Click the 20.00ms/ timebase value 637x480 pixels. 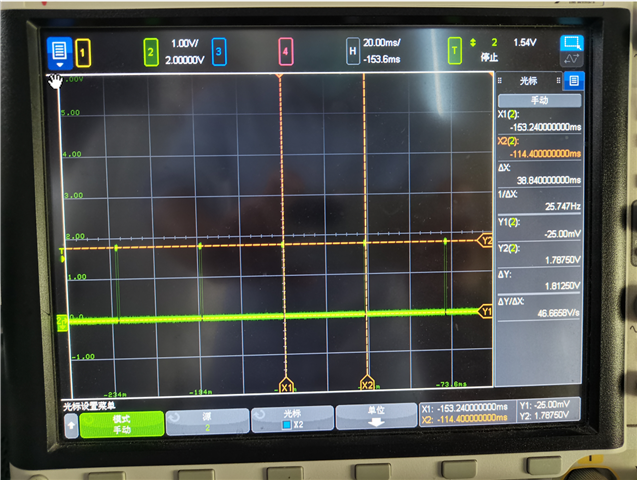(381, 42)
